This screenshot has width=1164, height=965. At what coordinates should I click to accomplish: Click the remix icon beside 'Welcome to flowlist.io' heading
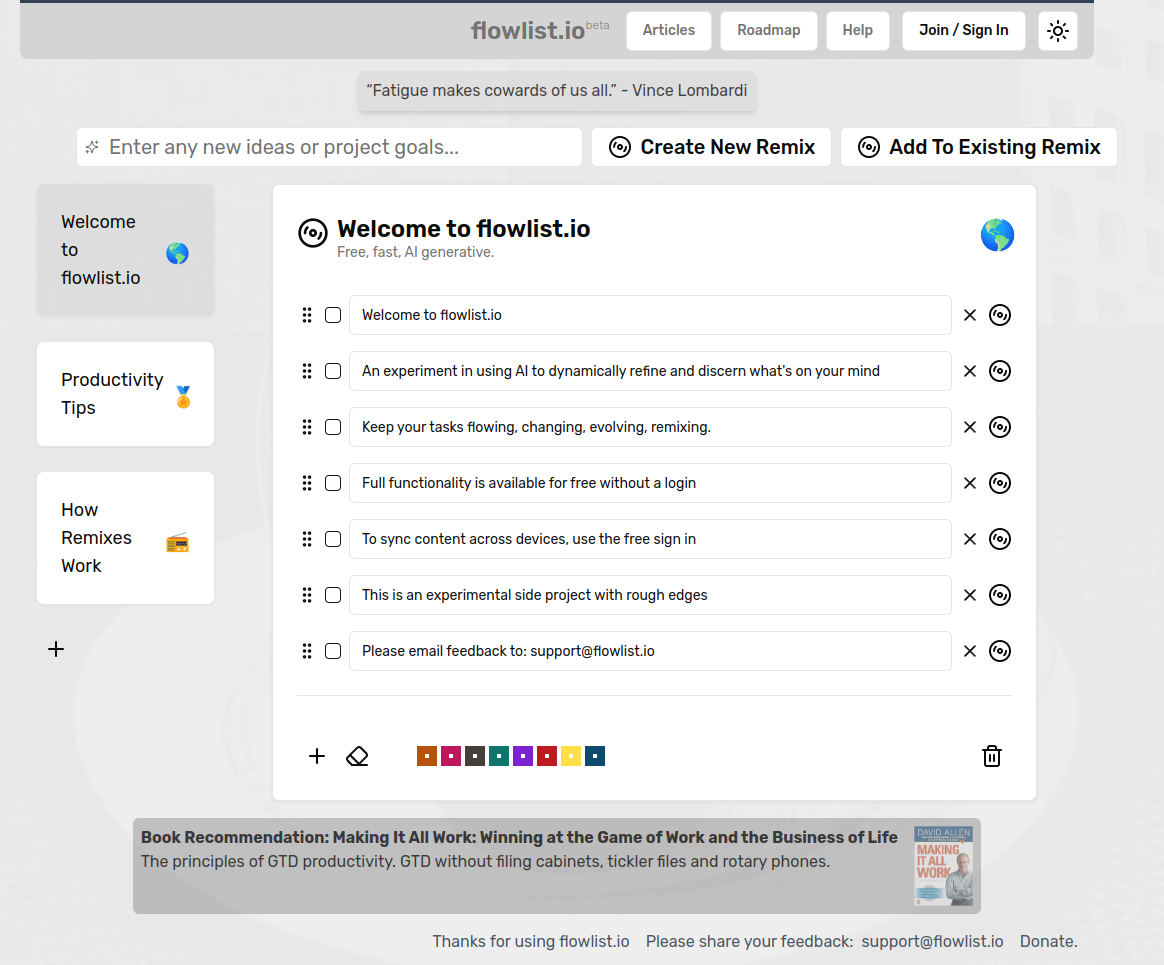pos(313,233)
